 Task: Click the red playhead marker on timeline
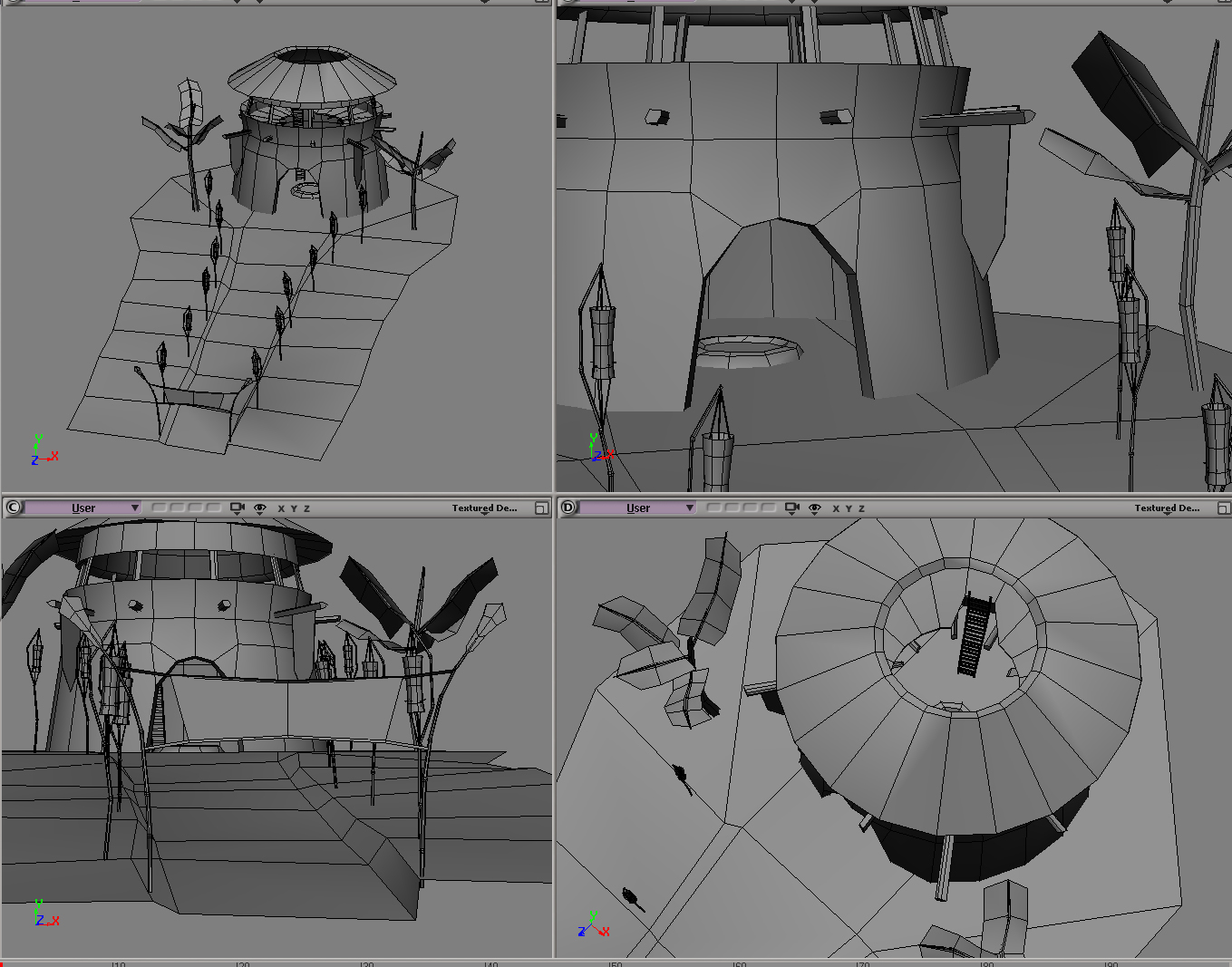coord(3,964)
